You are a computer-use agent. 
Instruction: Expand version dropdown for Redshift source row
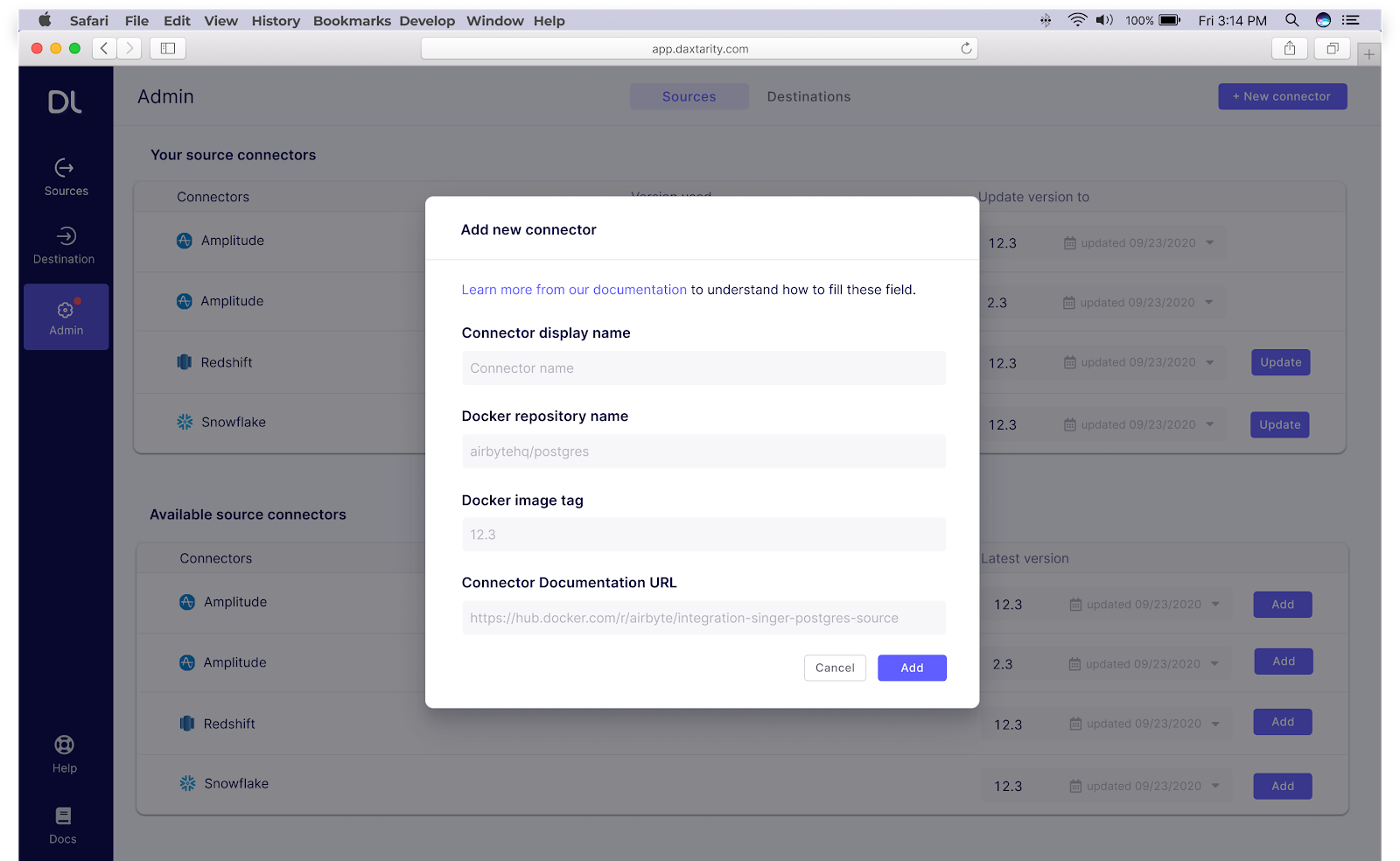pos(1209,362)
